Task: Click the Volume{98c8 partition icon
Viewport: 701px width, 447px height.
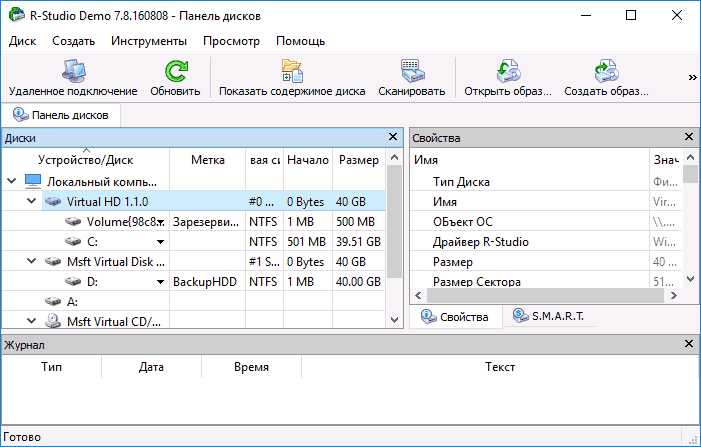Action: pos(73,222)
